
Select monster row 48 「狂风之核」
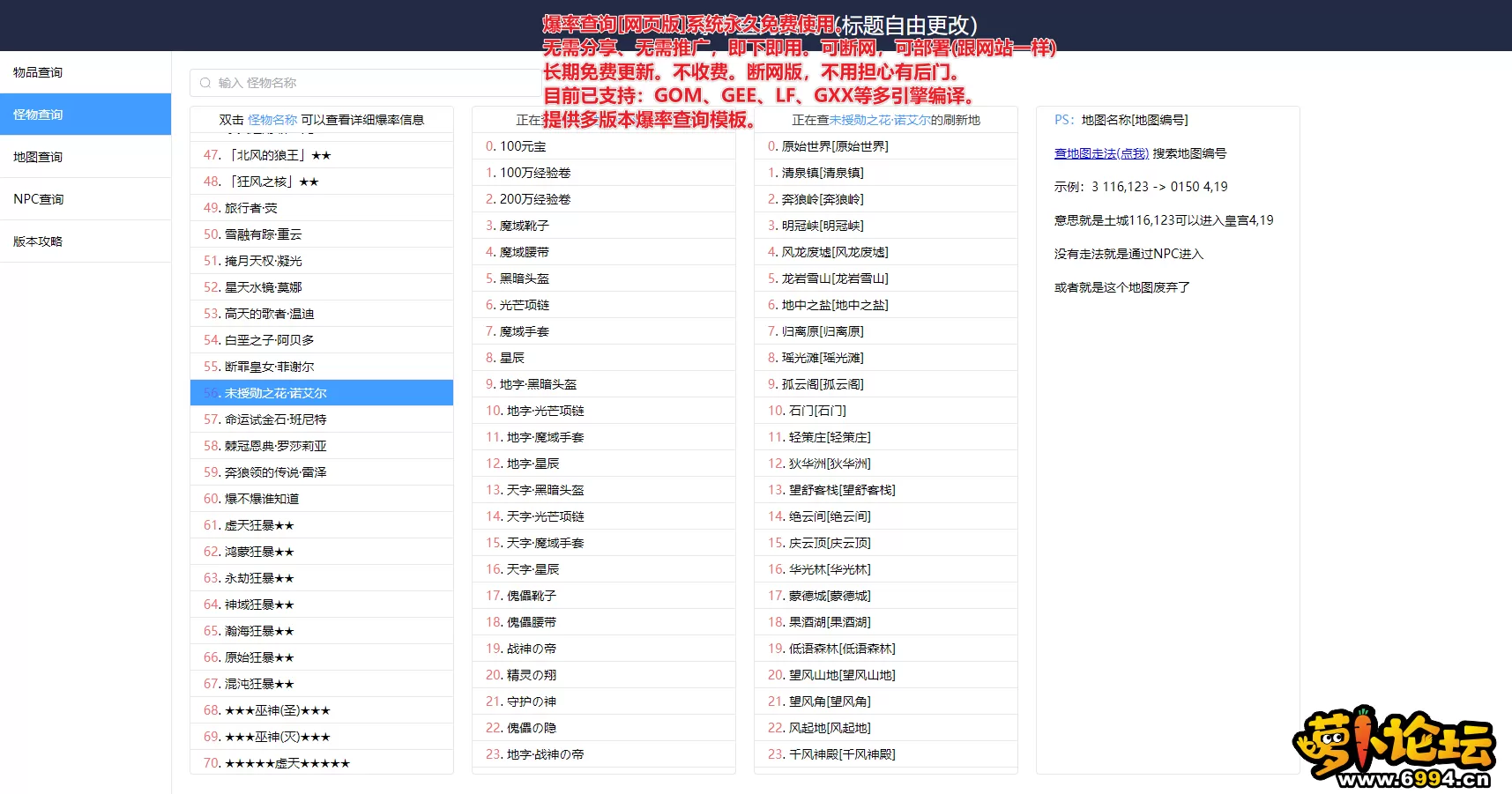[x=322, y=182]
